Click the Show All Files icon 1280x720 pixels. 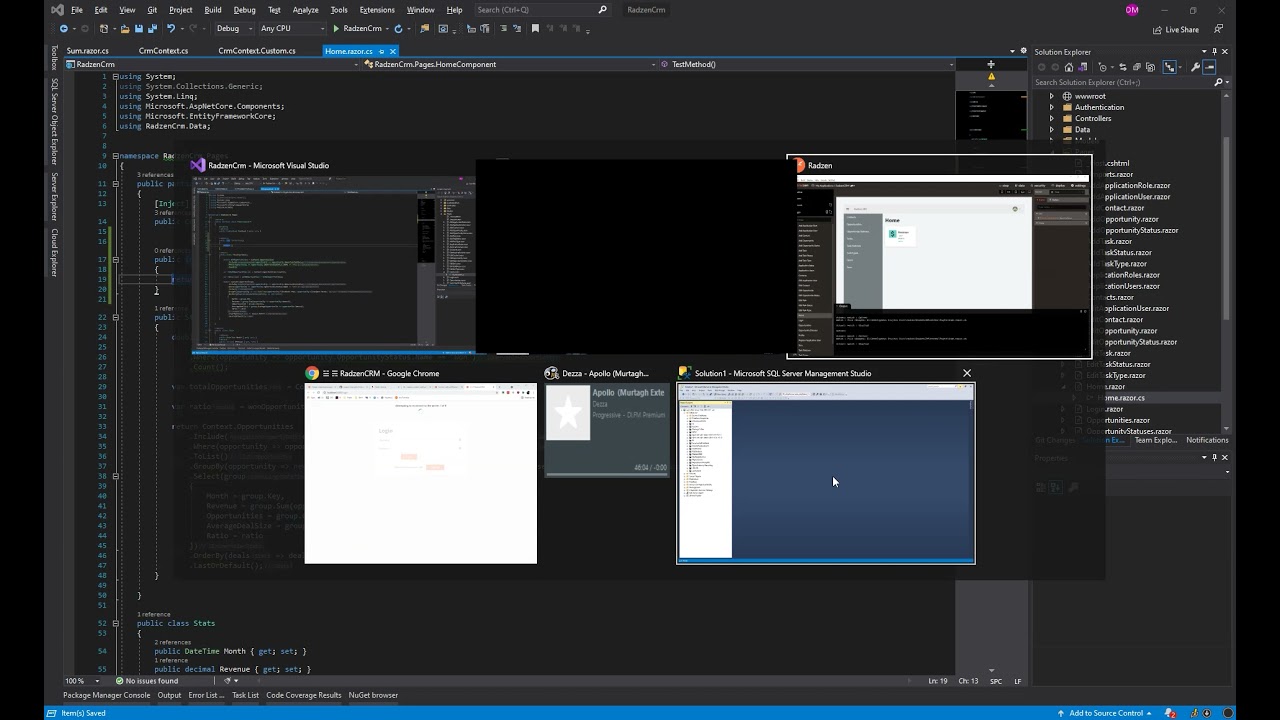[1150, 67]
